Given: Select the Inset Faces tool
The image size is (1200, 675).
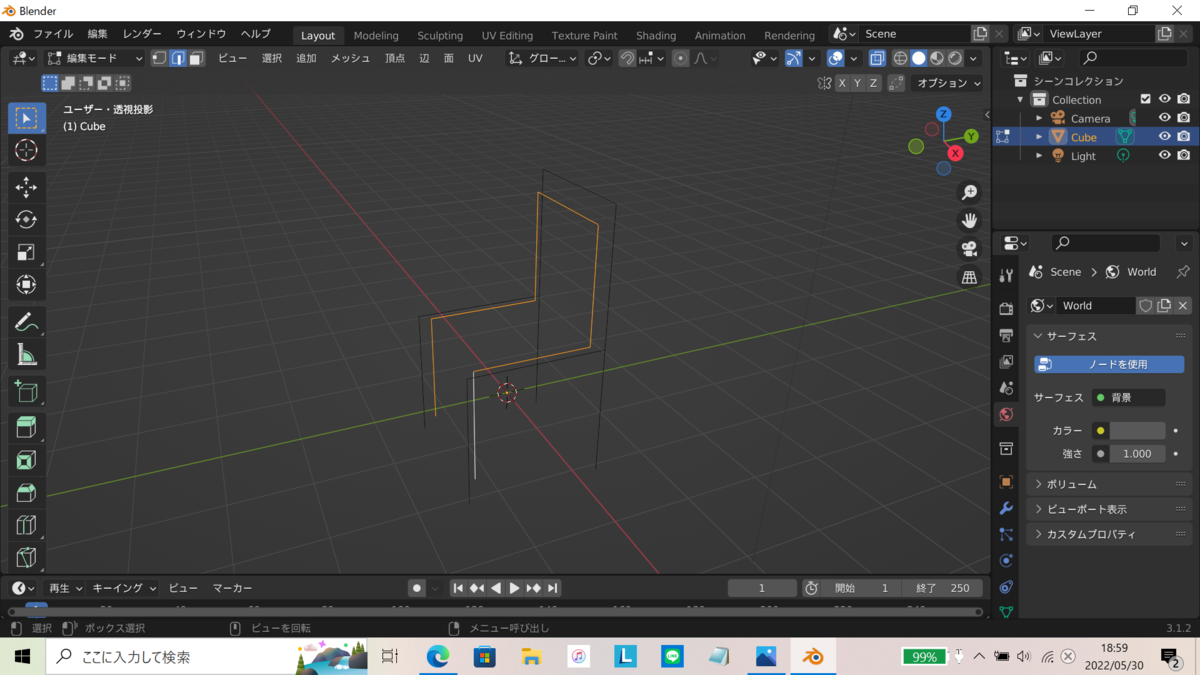Looking at the screenshot, I should pos(27,460).
